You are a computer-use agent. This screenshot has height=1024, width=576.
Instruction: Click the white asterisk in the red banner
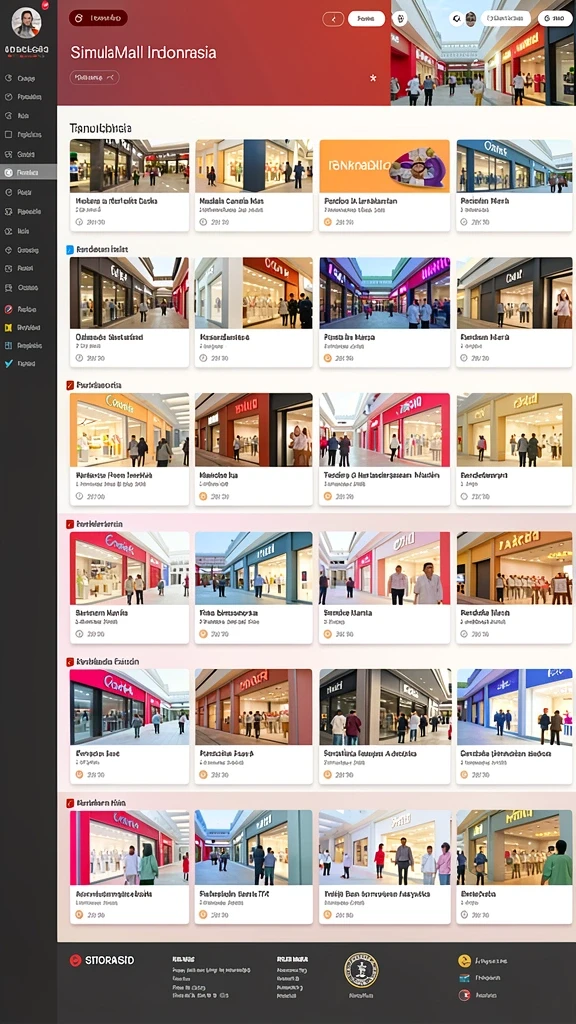coord(373,78)
